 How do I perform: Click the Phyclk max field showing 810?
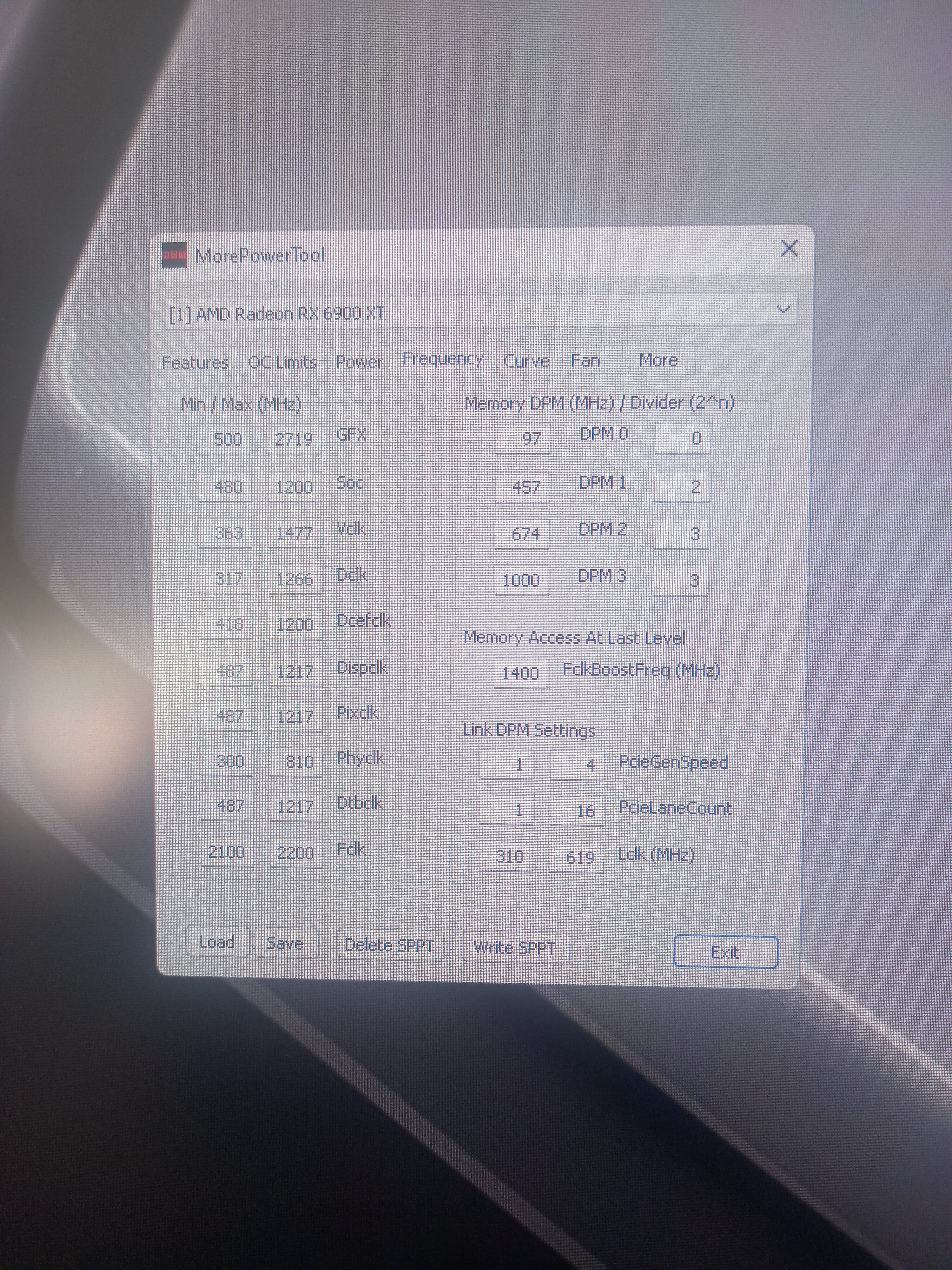296,761
